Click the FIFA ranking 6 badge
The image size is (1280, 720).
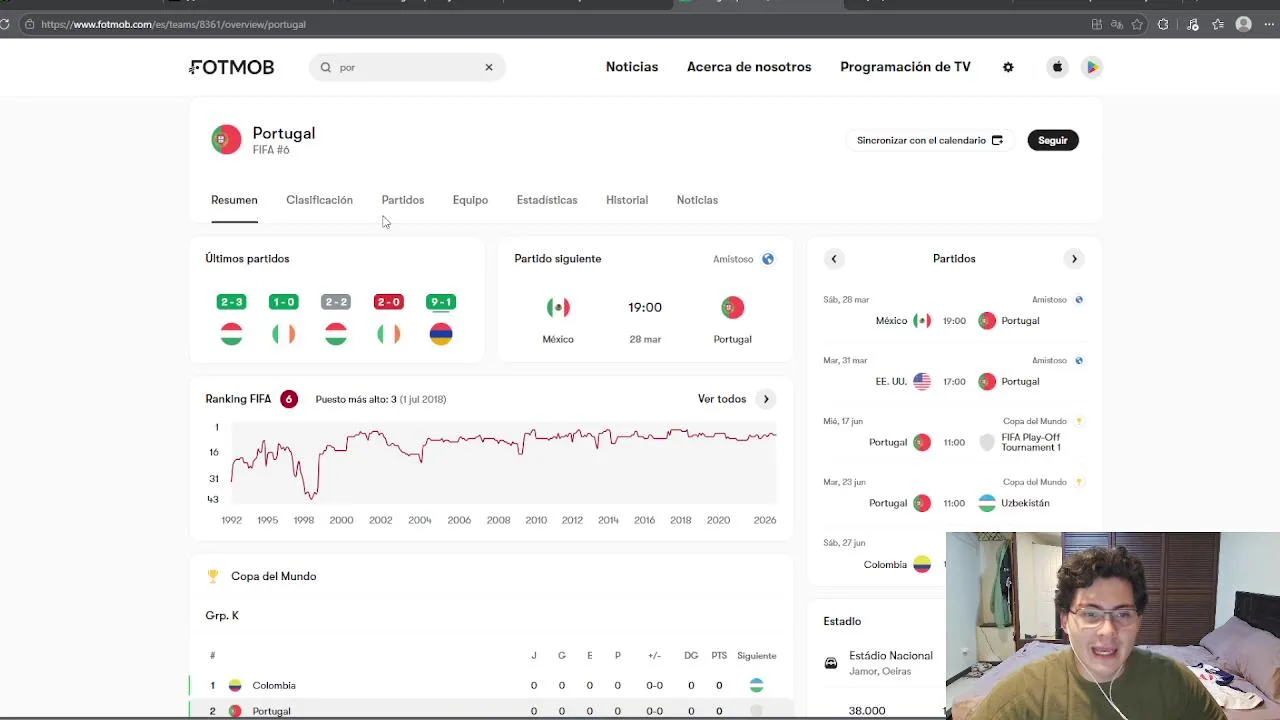288,399
